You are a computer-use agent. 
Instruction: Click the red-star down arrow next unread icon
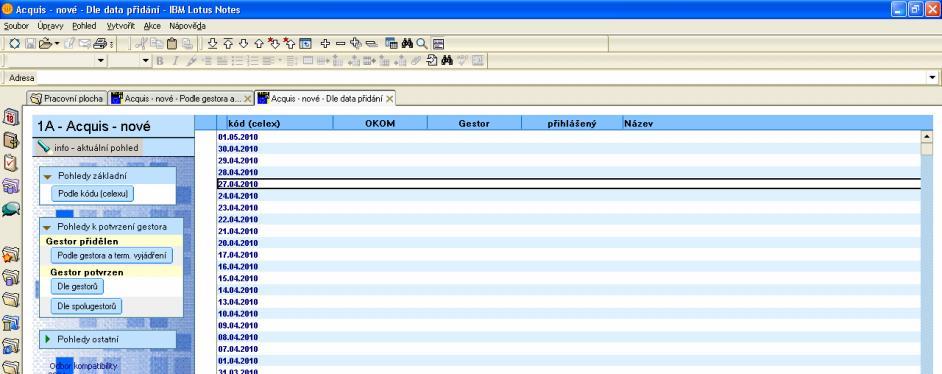(x=274, y=43)
